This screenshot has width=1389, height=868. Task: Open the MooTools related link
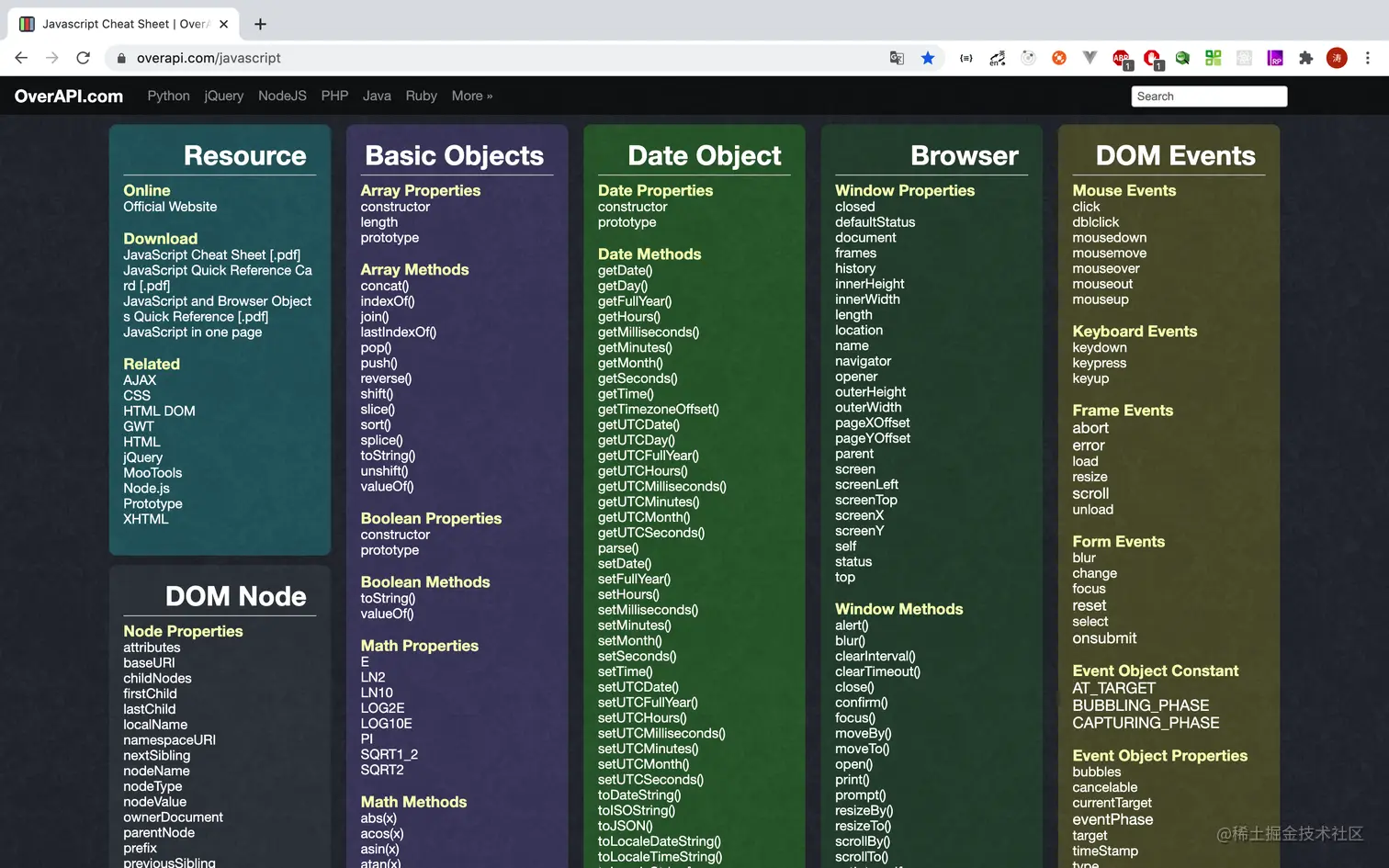pos(152,472)
